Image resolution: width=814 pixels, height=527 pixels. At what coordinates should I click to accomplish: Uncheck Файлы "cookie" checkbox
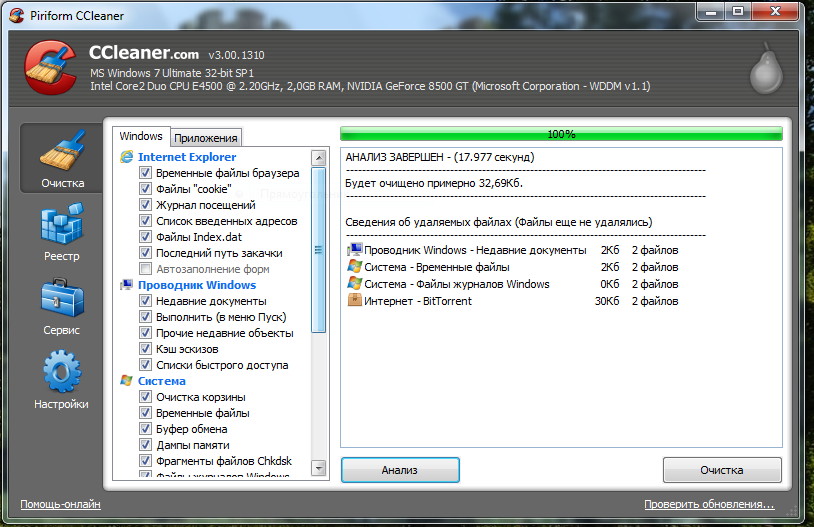[x=145, y=189]
